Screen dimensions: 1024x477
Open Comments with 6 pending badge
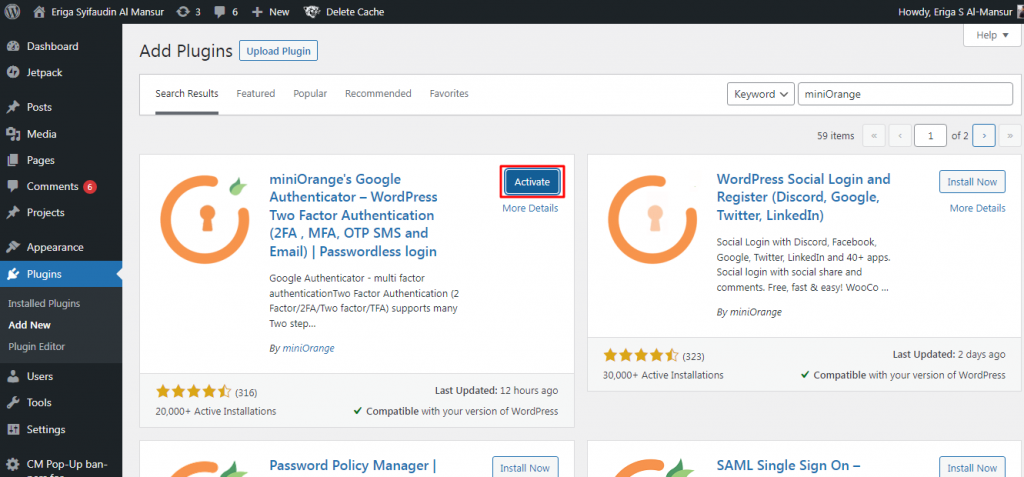pyautogui.click(x=52, y=186)
